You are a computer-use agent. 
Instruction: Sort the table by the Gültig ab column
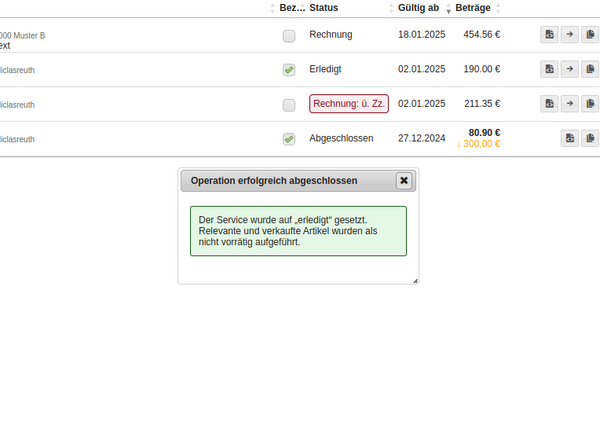(x=418, y=8)
